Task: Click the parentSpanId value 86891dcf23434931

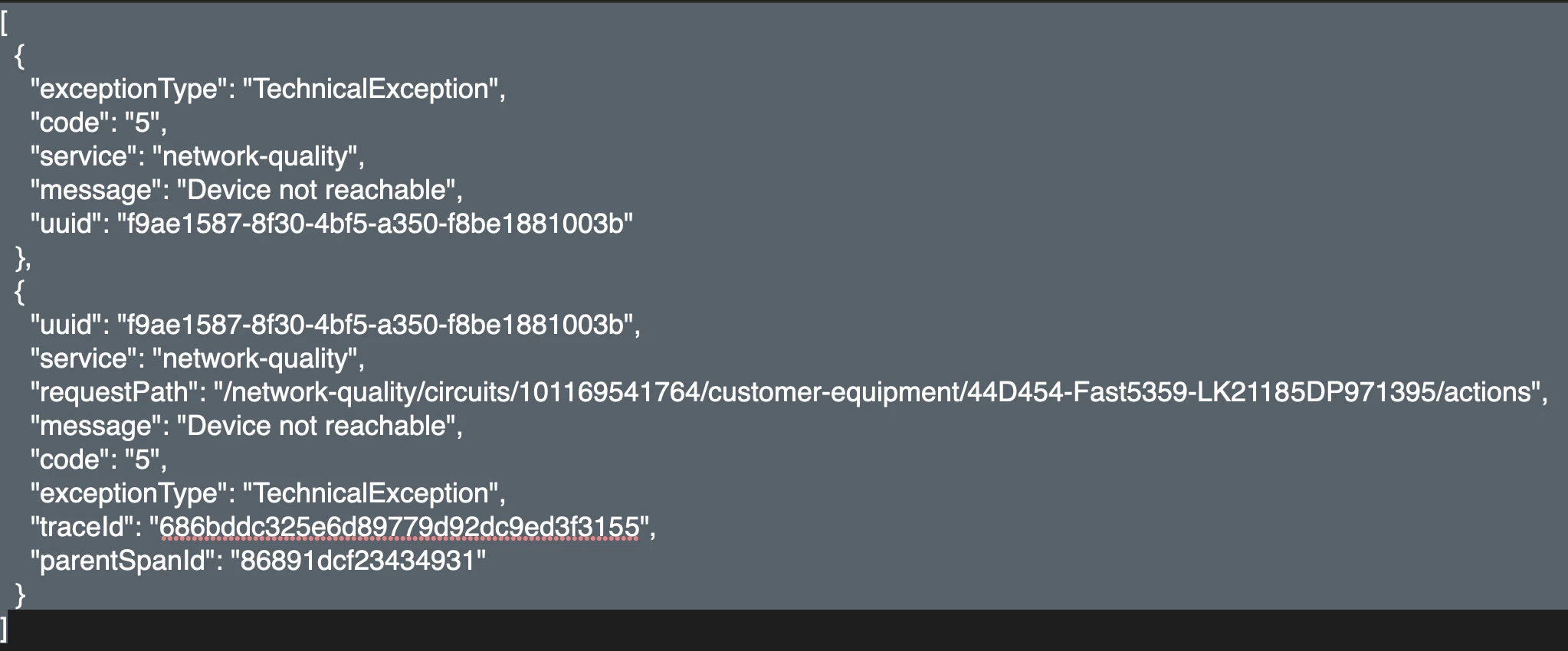Action: click(358, 561)
